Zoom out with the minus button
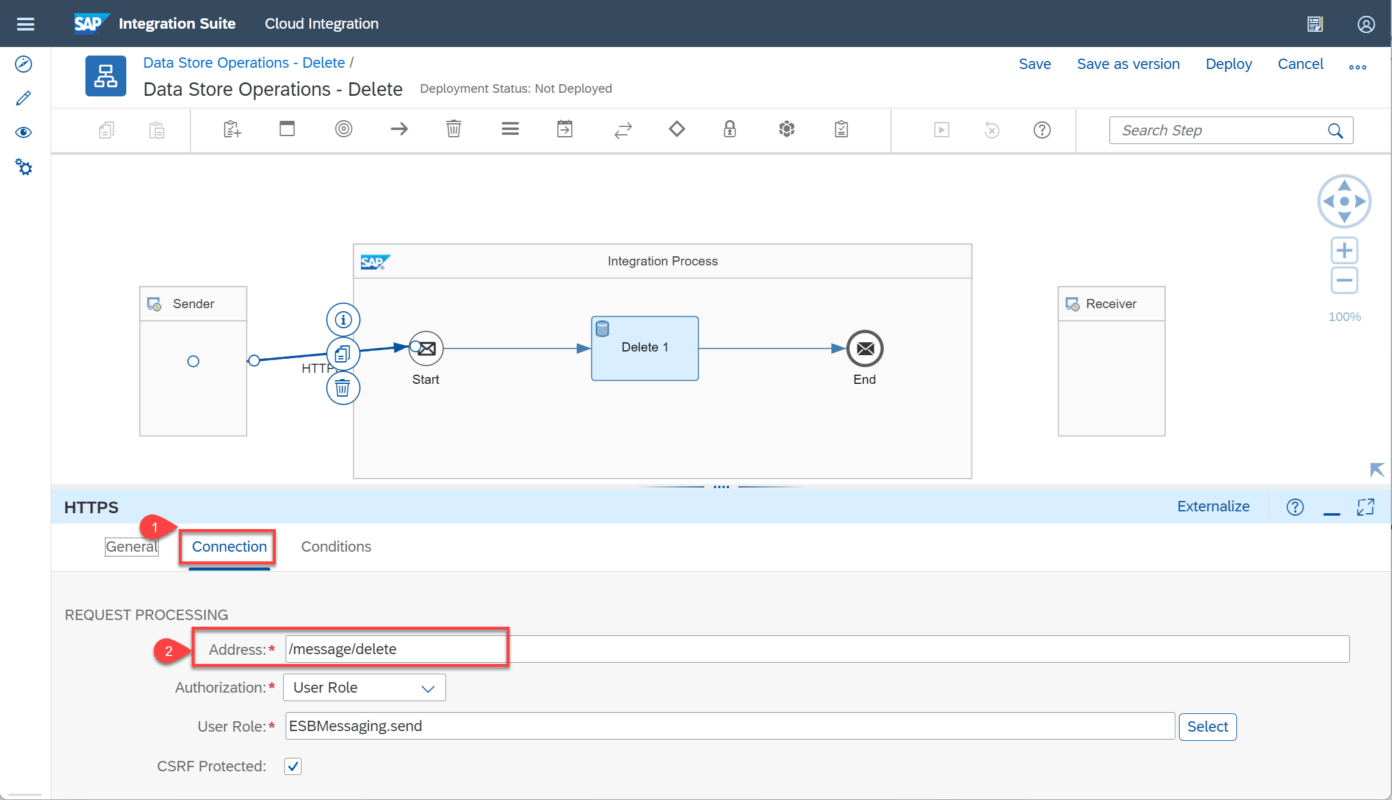The height and width of the screenshot is (800, 1392). [x=1345, y=281]
